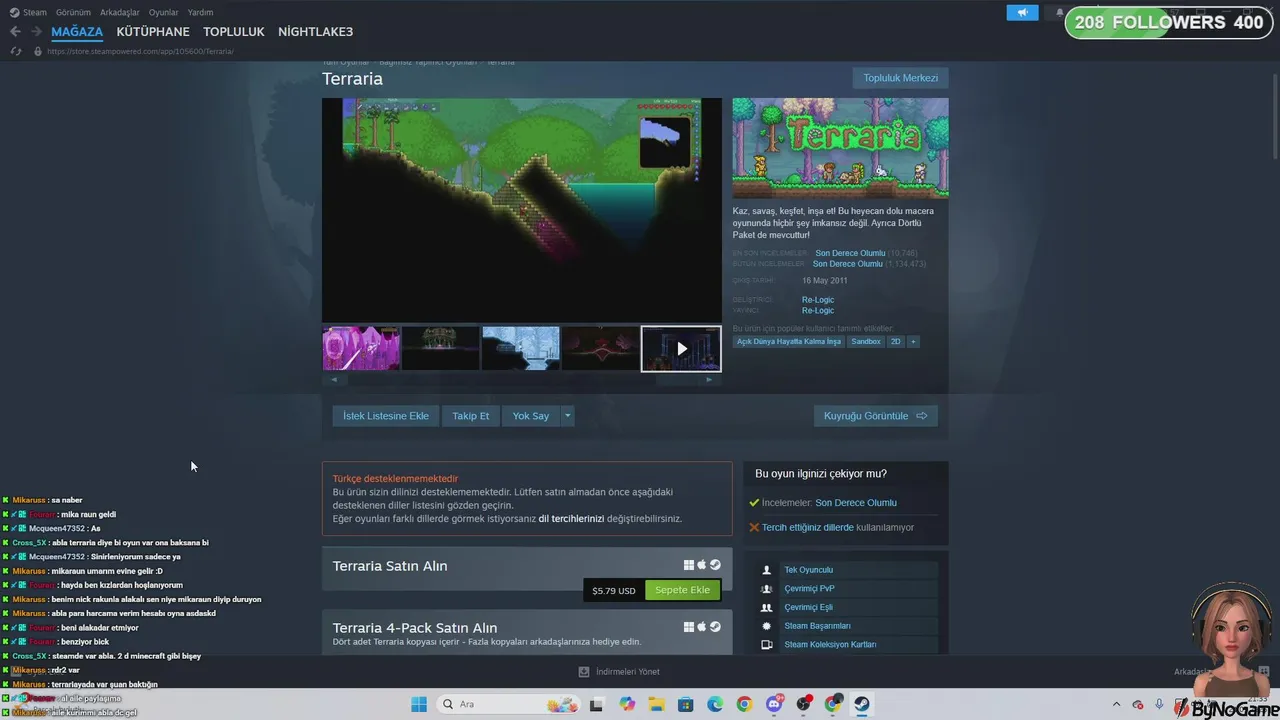
Task: Click the Steam Başarımları achievements icon
Action: [x=767, y=626]
